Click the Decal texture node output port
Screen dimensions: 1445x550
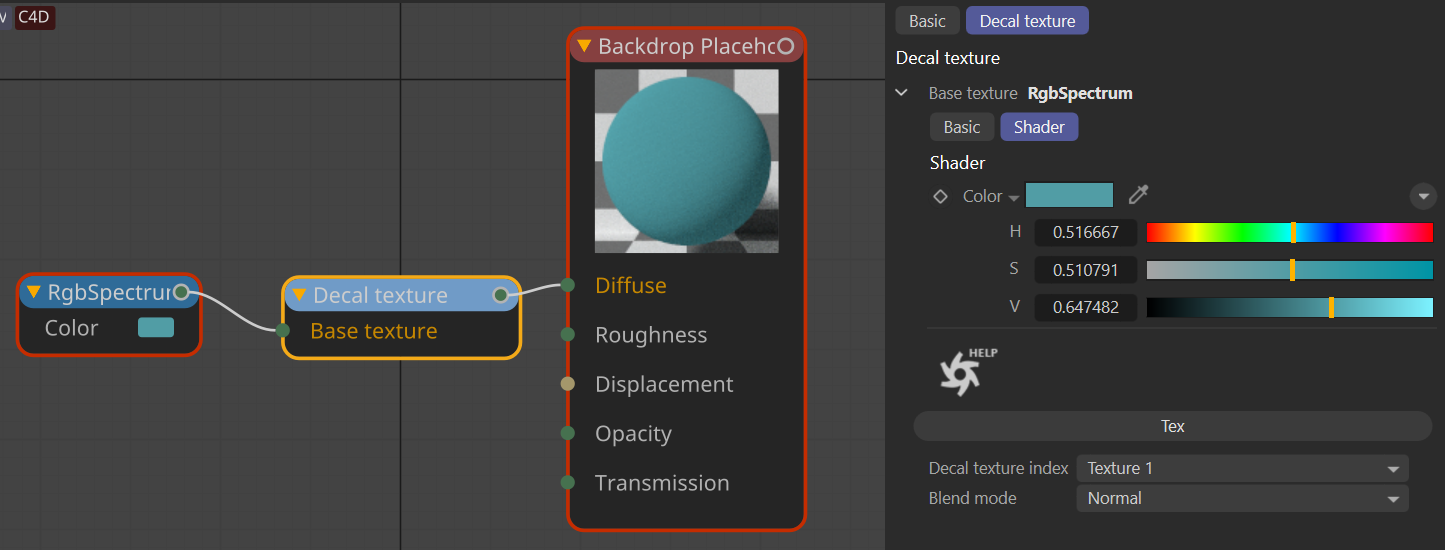pos(501,295)
